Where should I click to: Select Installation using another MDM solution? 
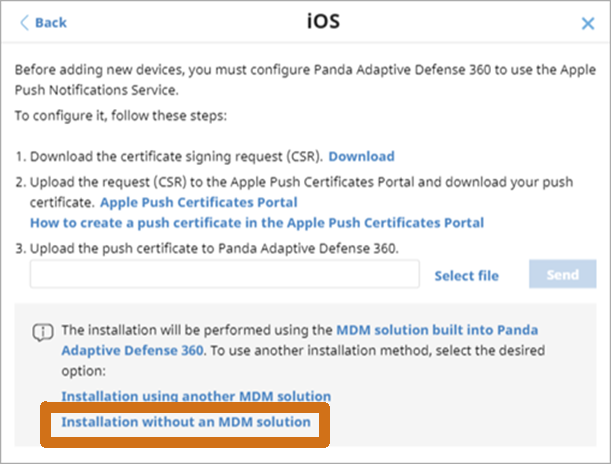coord(196,396)
